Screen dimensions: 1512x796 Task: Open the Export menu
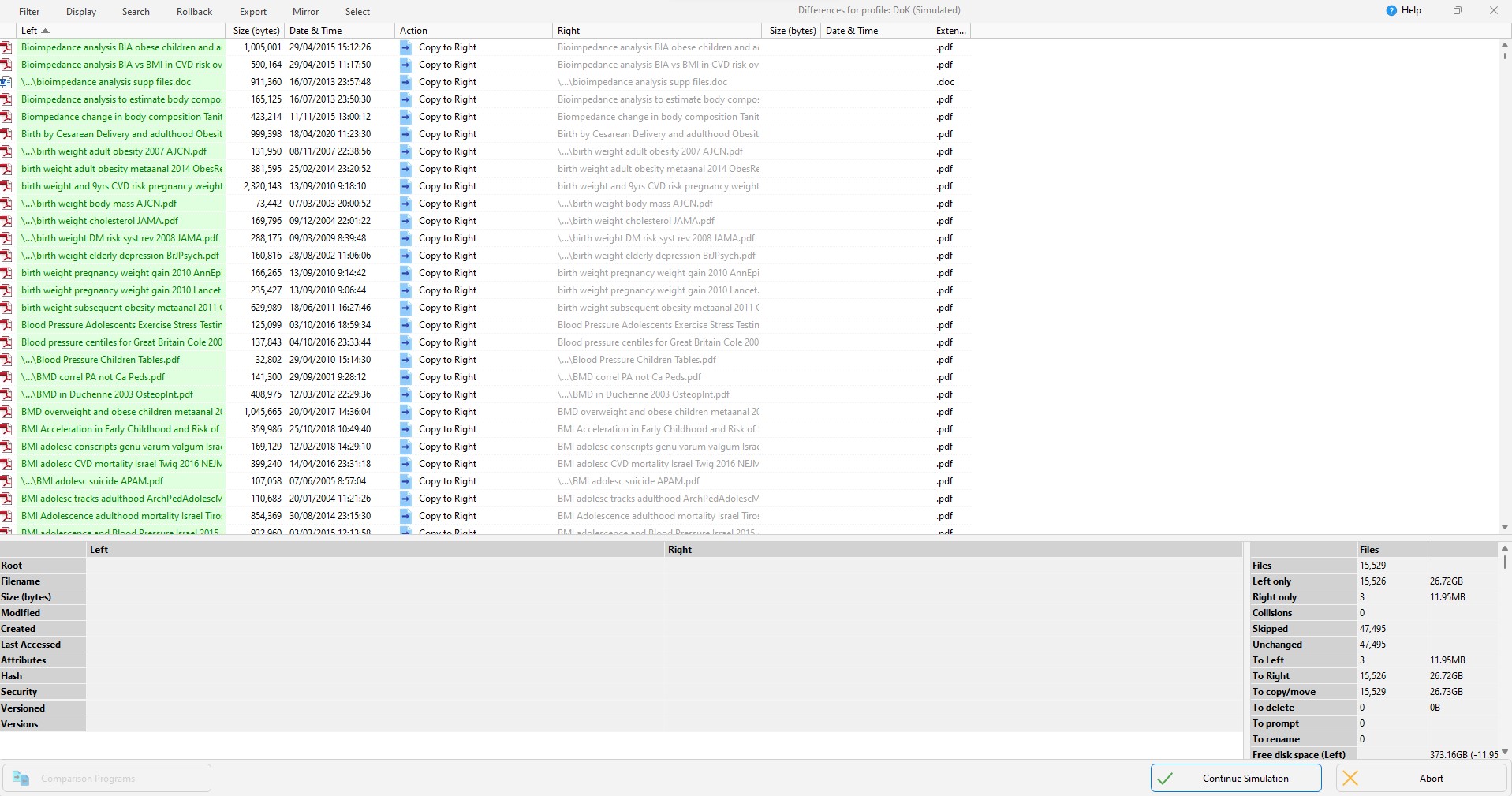(252, 11)
